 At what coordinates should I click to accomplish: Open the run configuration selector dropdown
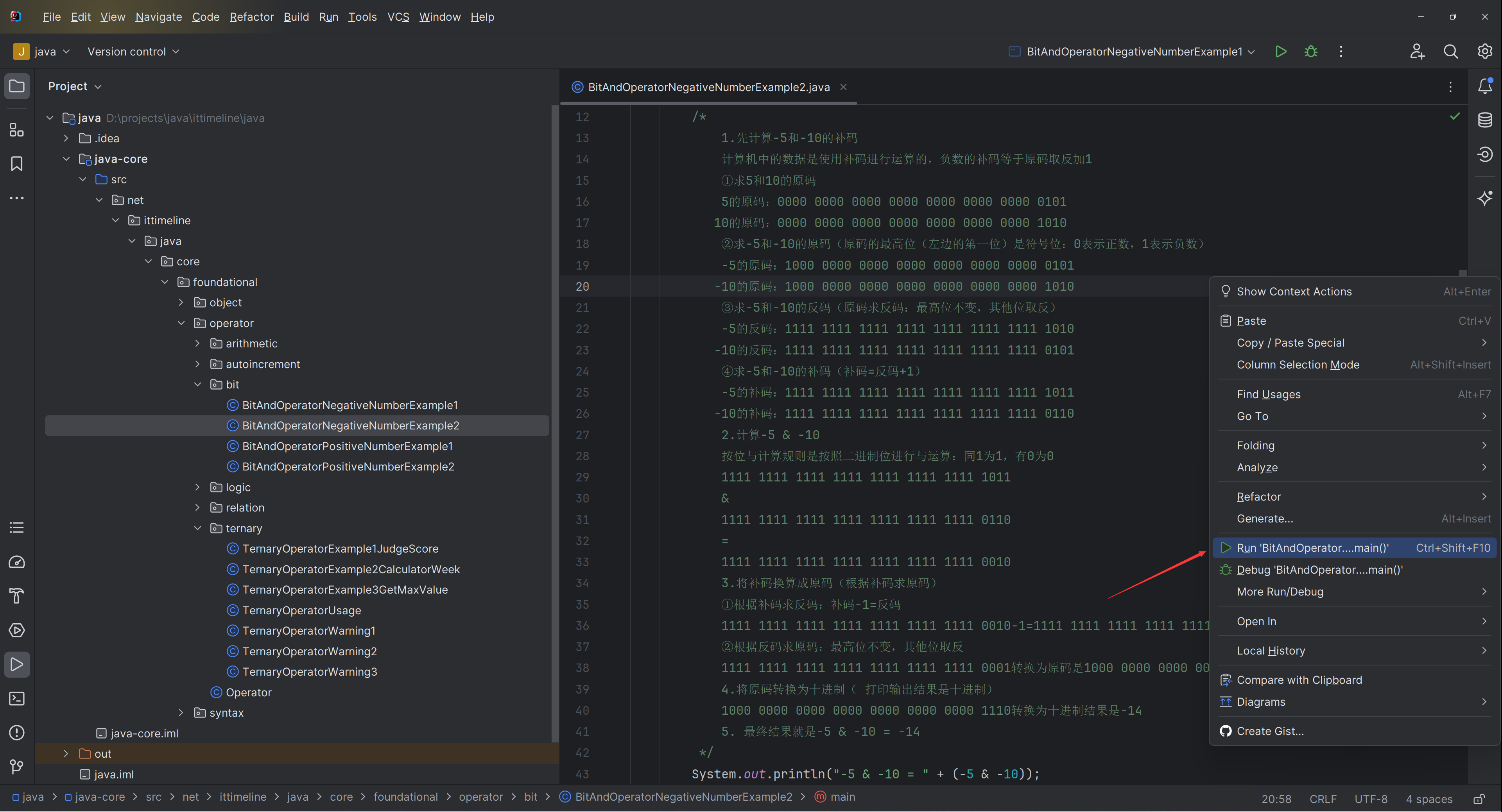pyautogui.click(x=1132, y=51)
